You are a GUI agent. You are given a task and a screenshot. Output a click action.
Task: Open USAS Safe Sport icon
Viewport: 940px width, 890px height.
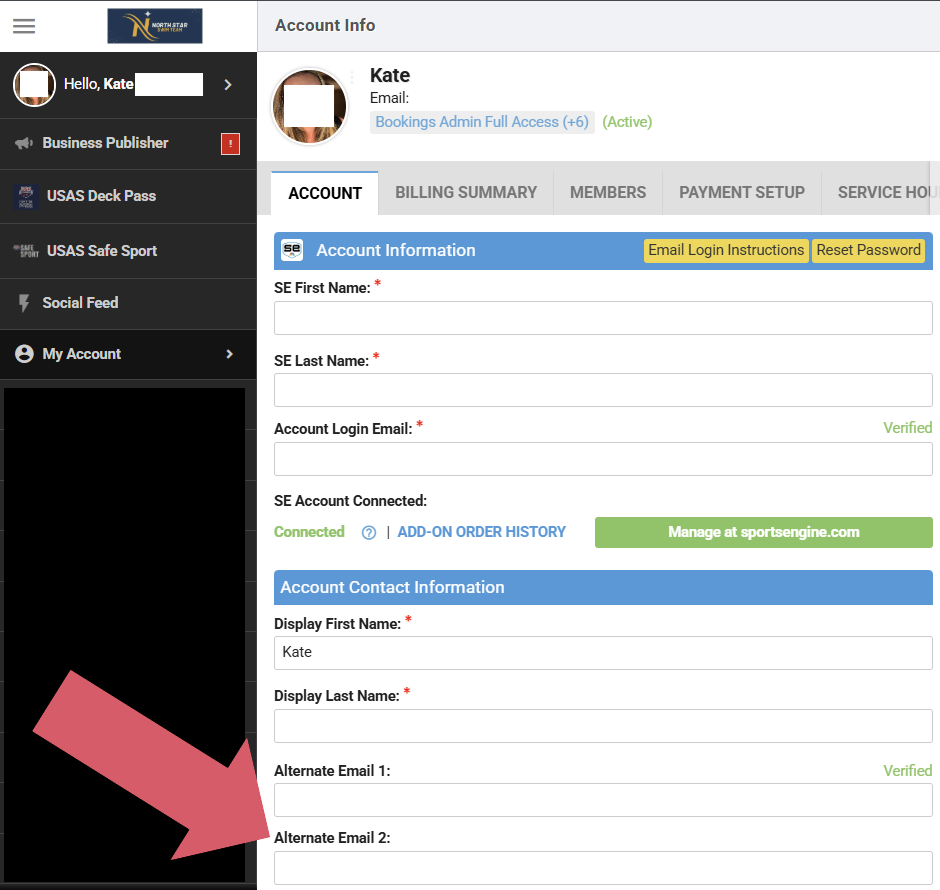click(x=26, y=251)
